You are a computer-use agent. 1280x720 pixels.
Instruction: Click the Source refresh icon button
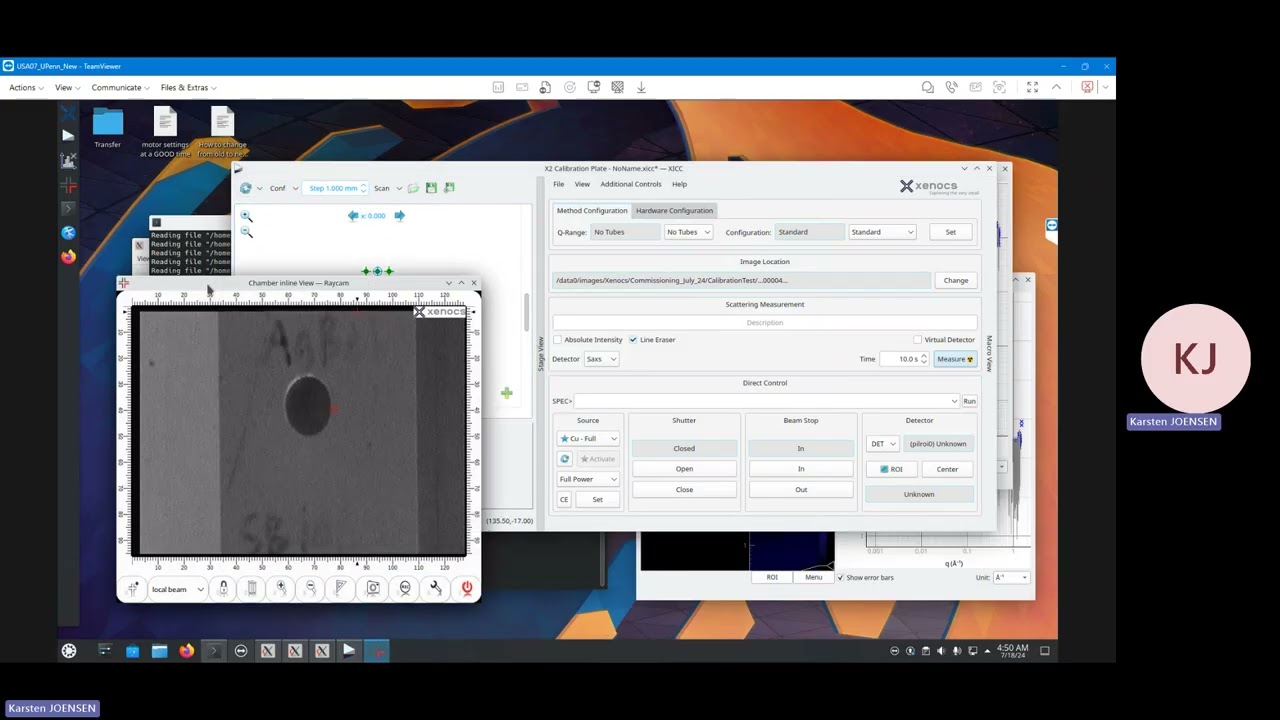[x=564, y=459]
